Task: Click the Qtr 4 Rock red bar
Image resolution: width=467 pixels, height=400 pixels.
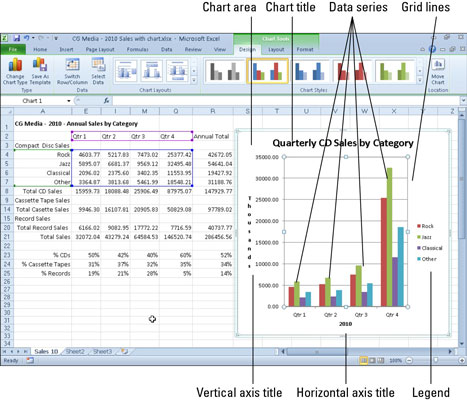Action: coord(384,252)
